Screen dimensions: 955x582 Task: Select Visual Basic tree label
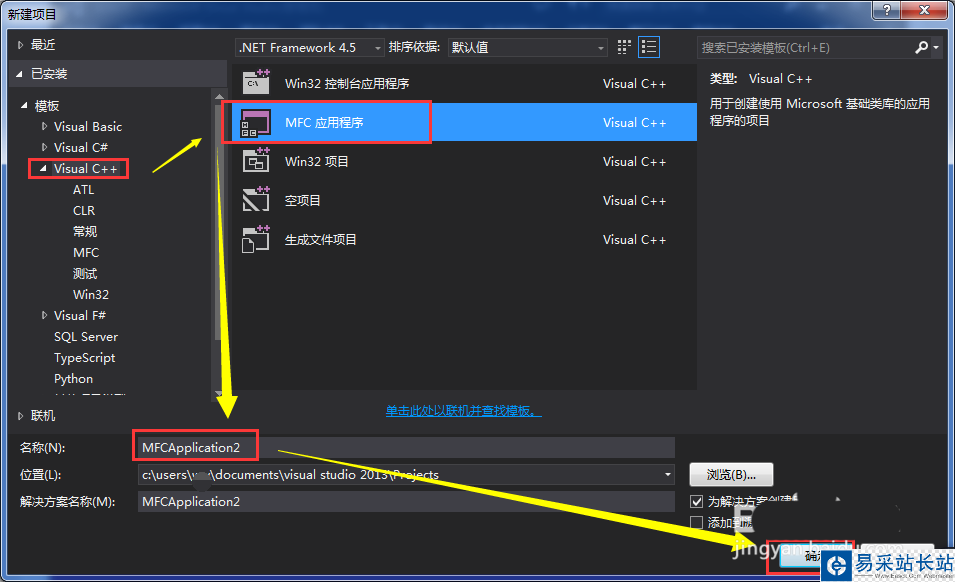88,127
